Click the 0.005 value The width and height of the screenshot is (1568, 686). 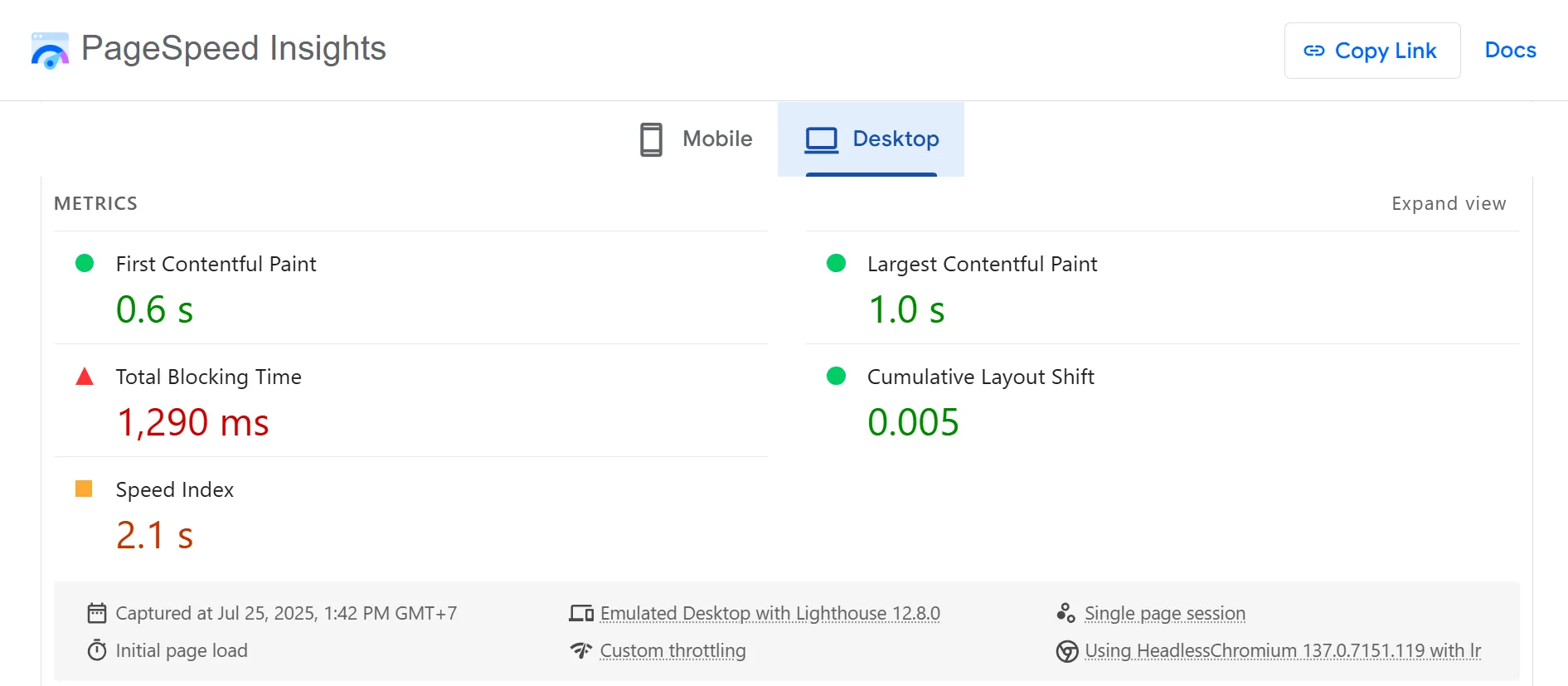coord(913,422)
